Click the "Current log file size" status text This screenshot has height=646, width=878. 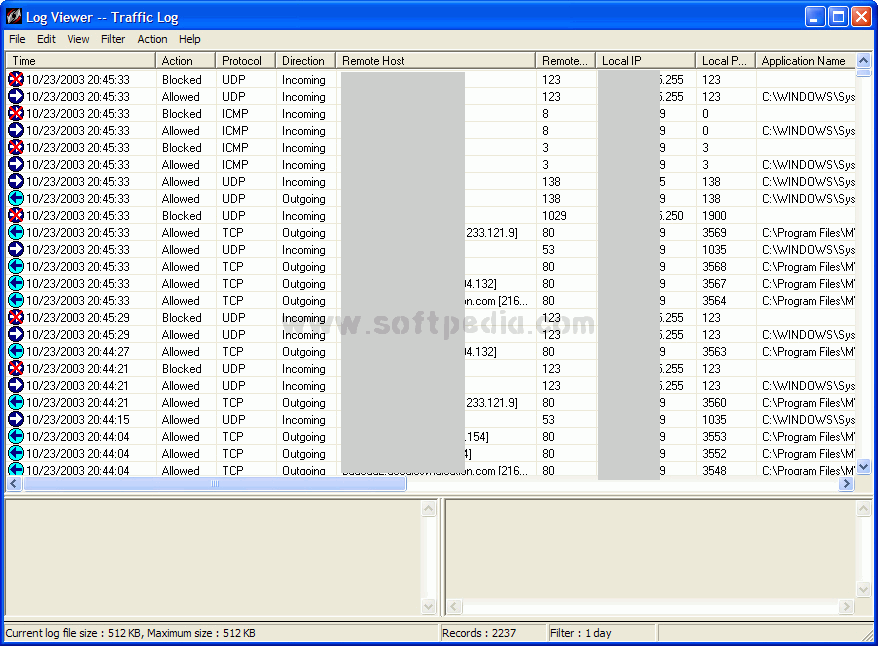point(130,633)
